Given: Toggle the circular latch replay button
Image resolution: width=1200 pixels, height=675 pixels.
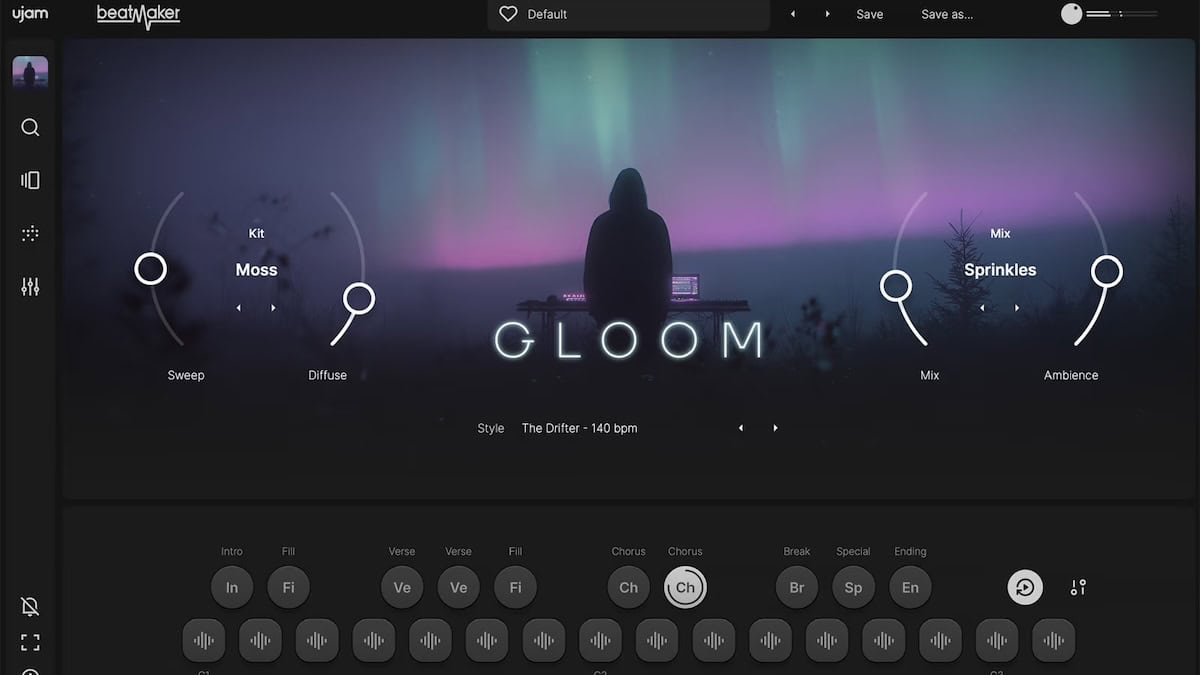Looking at the screenshot, I should pyautogui.click(x=1025, y=588).
